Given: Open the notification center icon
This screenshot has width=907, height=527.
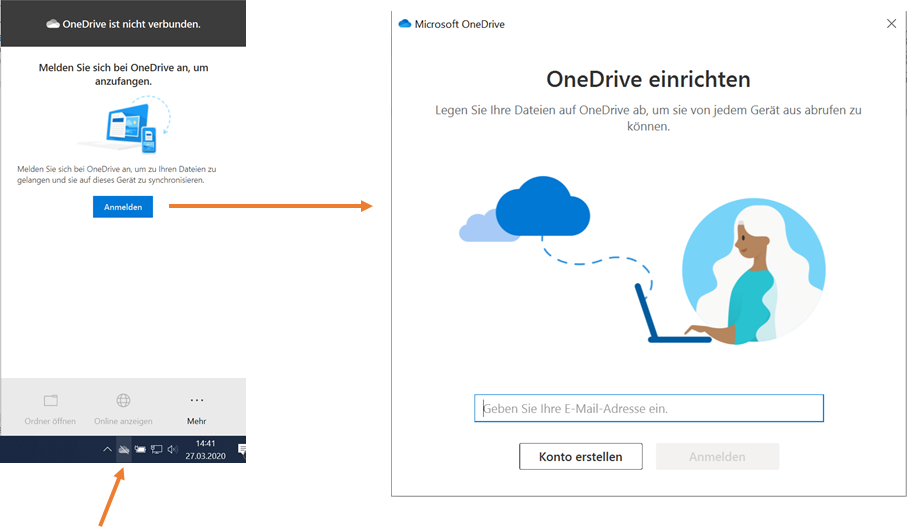Looking at the screenshot, I should click(242, 449).
